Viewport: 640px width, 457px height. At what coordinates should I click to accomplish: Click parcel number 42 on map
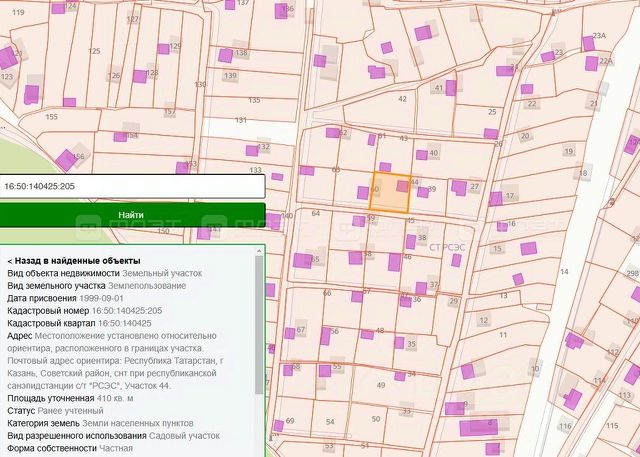pos(402,99)
